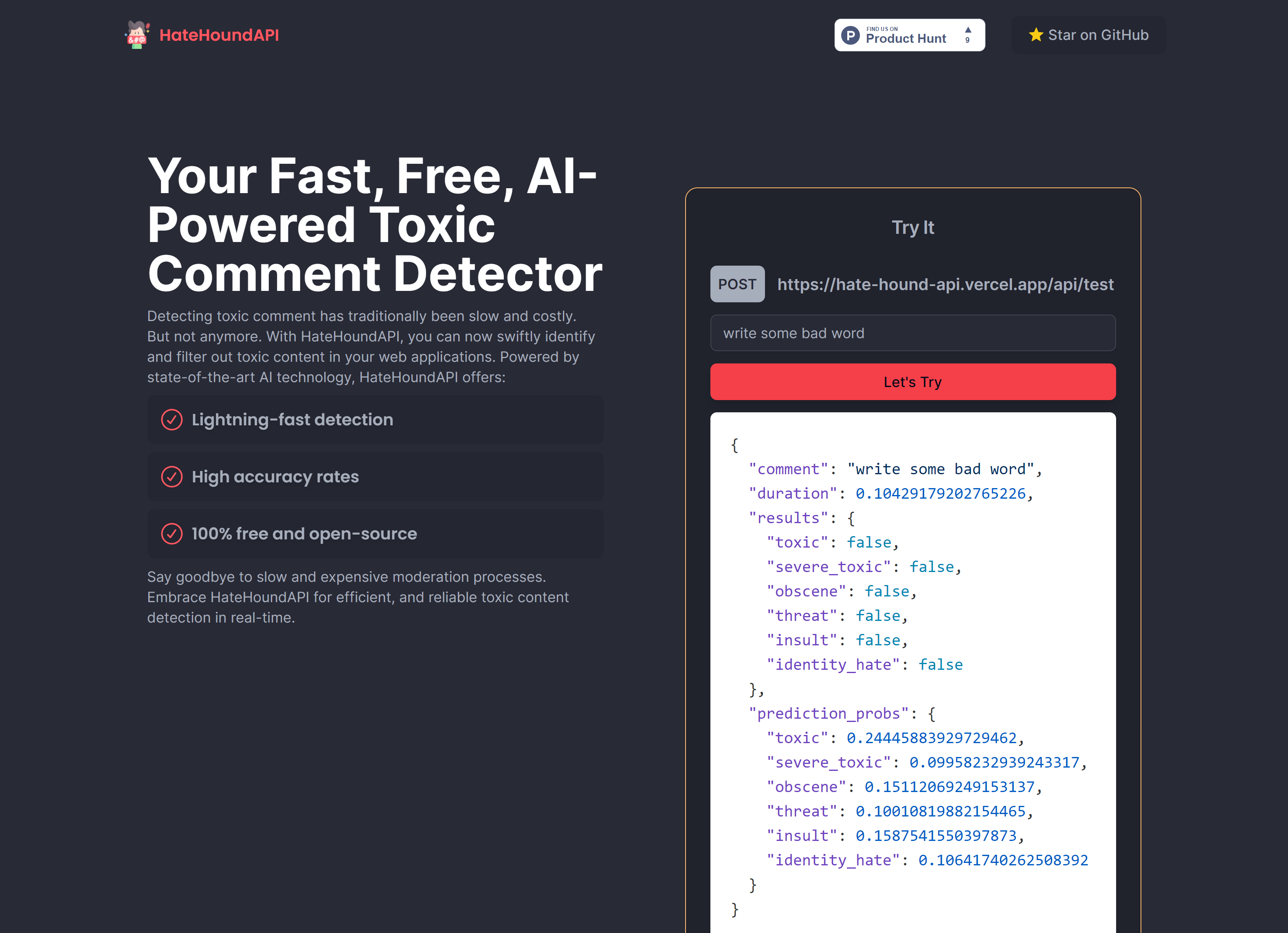The image size is (1288, 933).
Task: Click the HateHoundAPI mascot logo icon
Action: 137,35
